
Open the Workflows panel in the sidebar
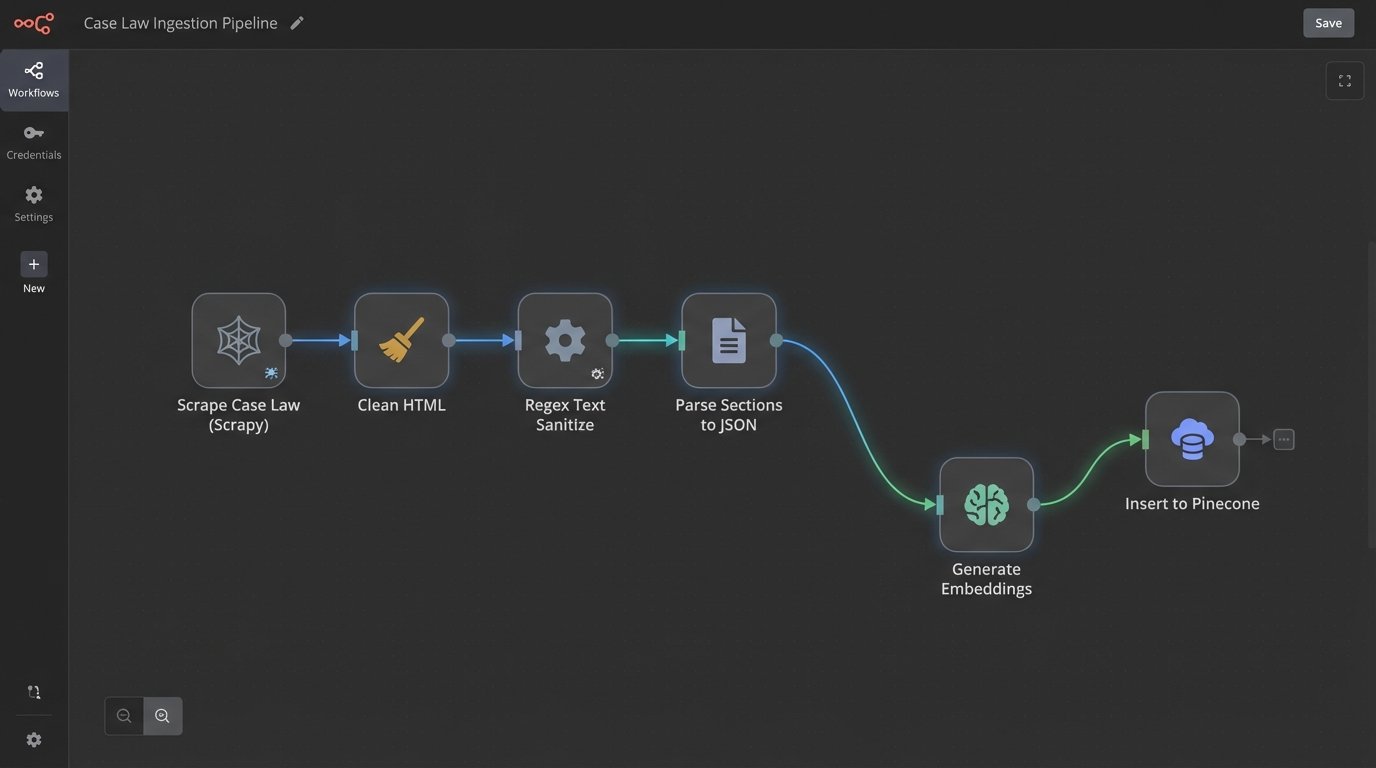(33, 77)
